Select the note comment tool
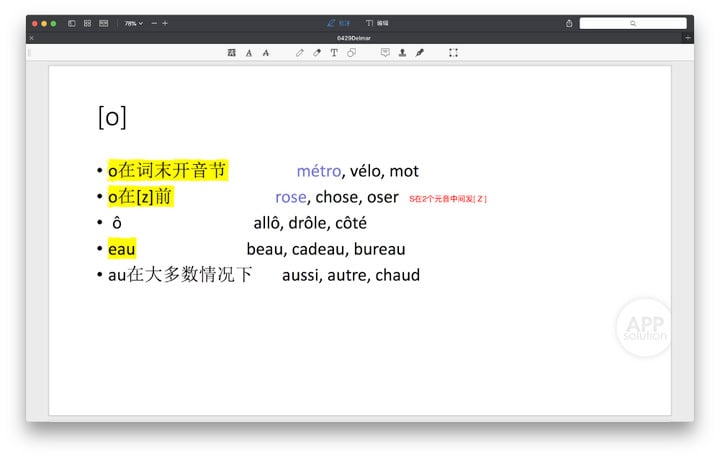The width and height of the screenshot is (720, 459). (x=385, y=53)
